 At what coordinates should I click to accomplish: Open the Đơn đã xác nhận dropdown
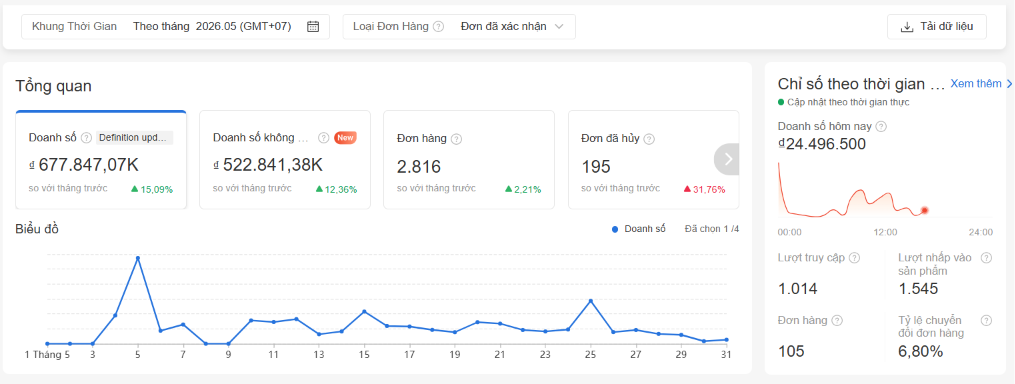511,27
